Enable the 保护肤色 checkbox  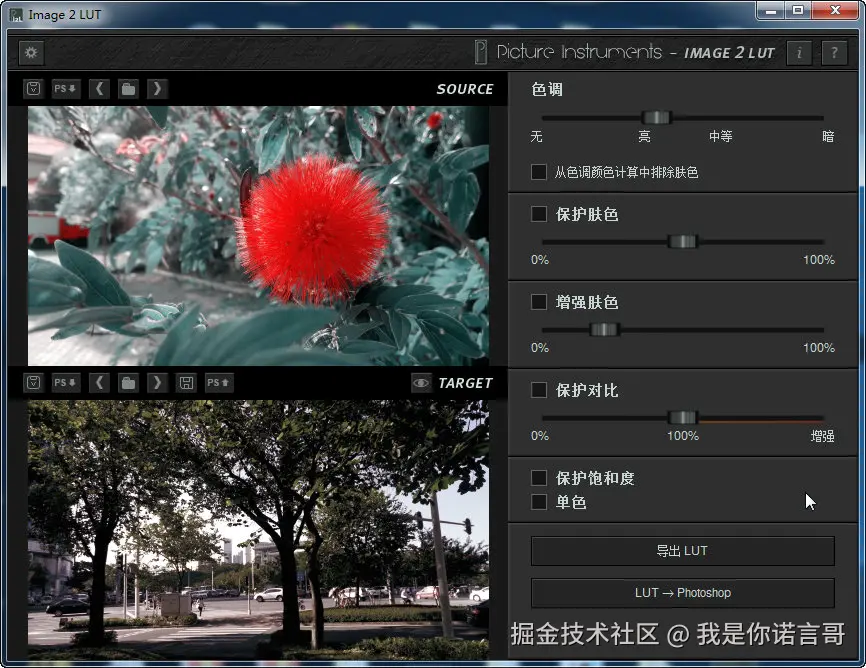click(538, 214)
